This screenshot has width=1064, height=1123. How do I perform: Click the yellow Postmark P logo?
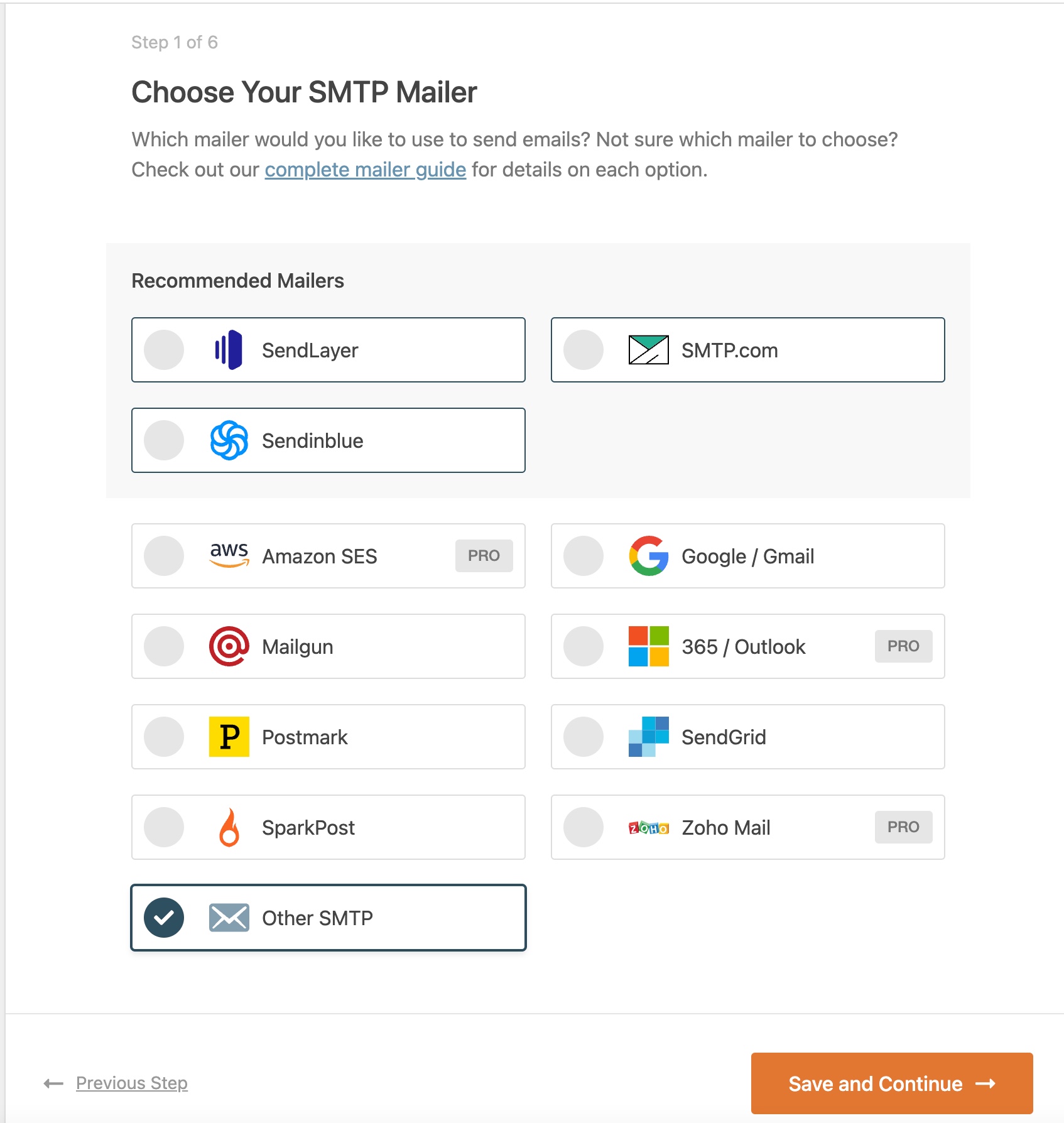coord(229,737)
